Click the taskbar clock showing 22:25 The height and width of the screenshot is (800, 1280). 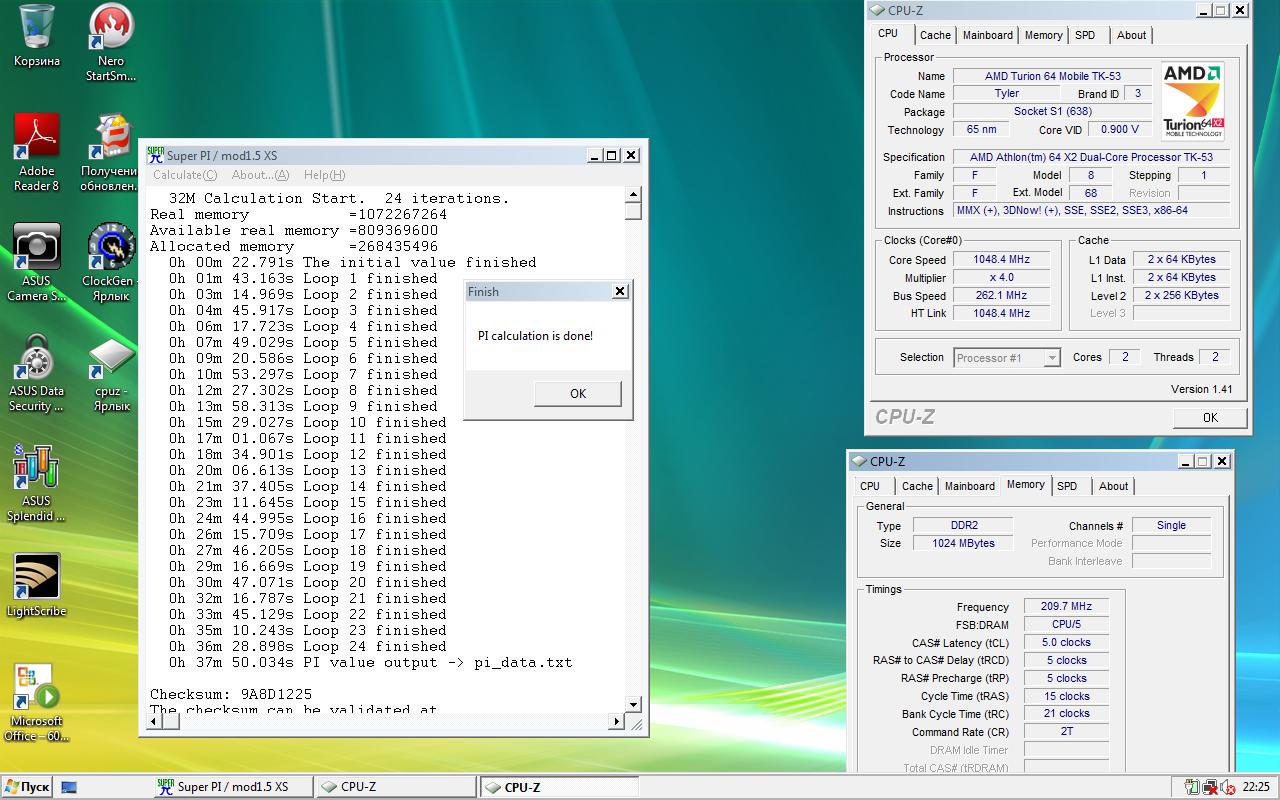[x=1255, y=787]
